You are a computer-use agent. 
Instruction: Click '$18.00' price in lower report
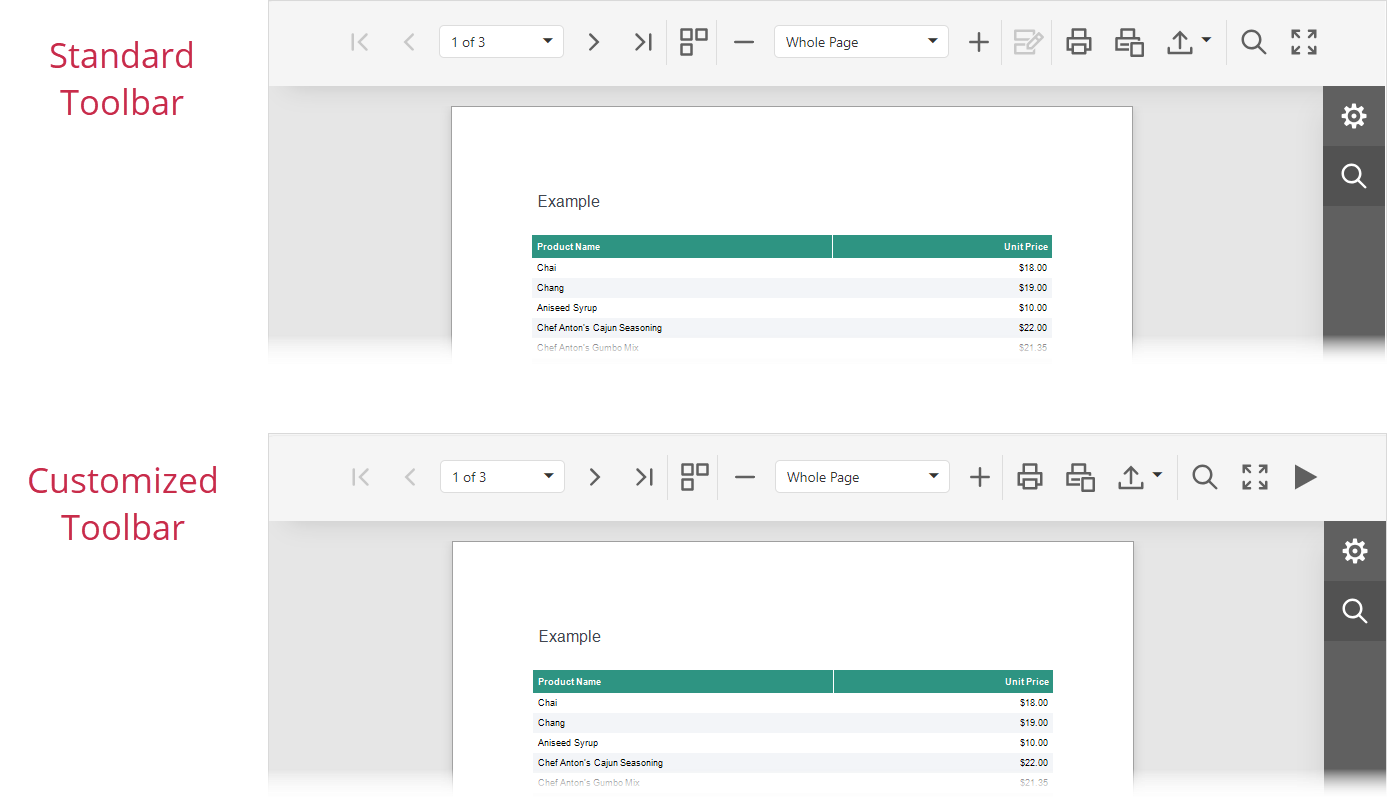click(1034, 703)
